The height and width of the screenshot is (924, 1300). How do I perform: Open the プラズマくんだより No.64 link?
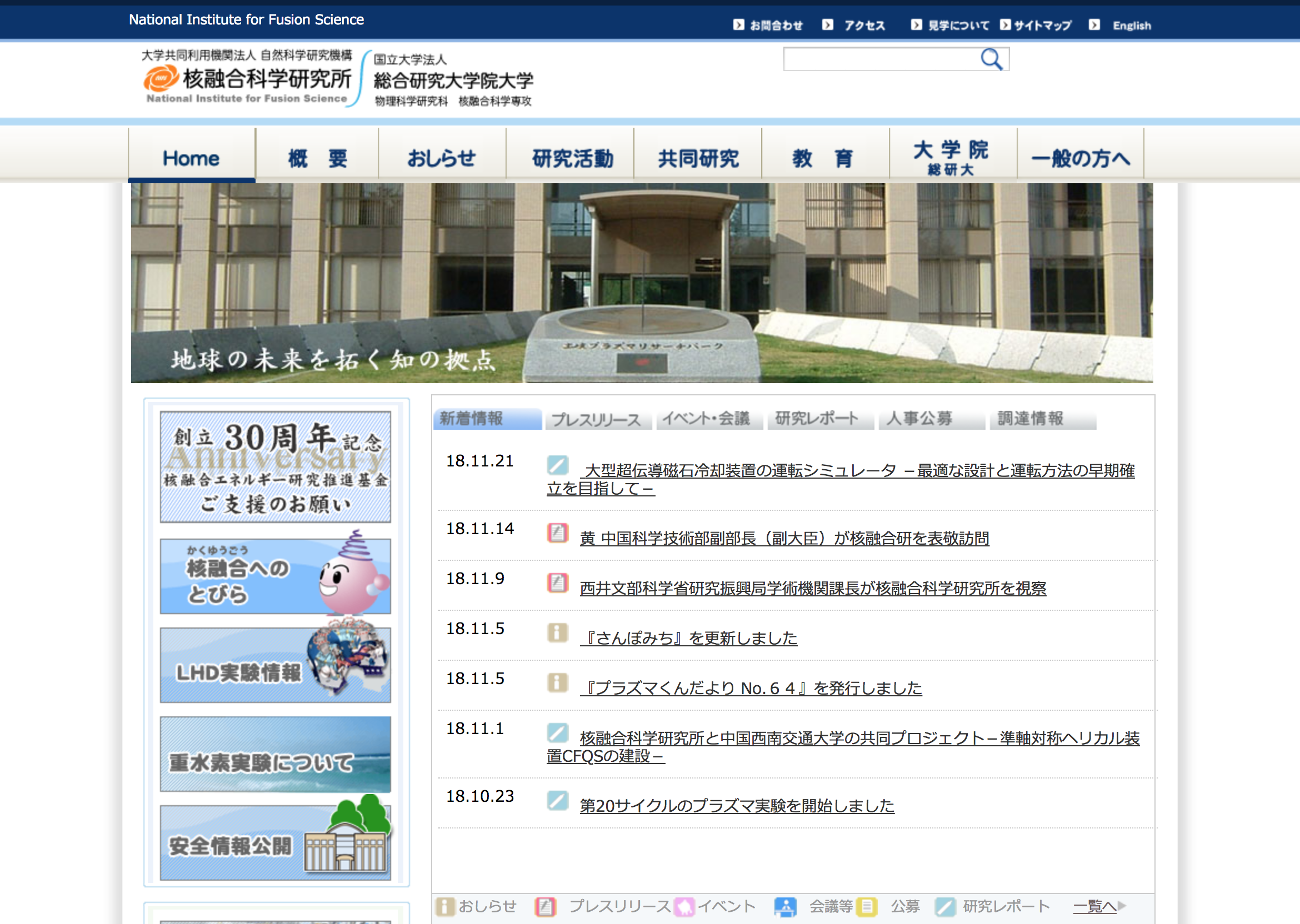coord(751,688)
